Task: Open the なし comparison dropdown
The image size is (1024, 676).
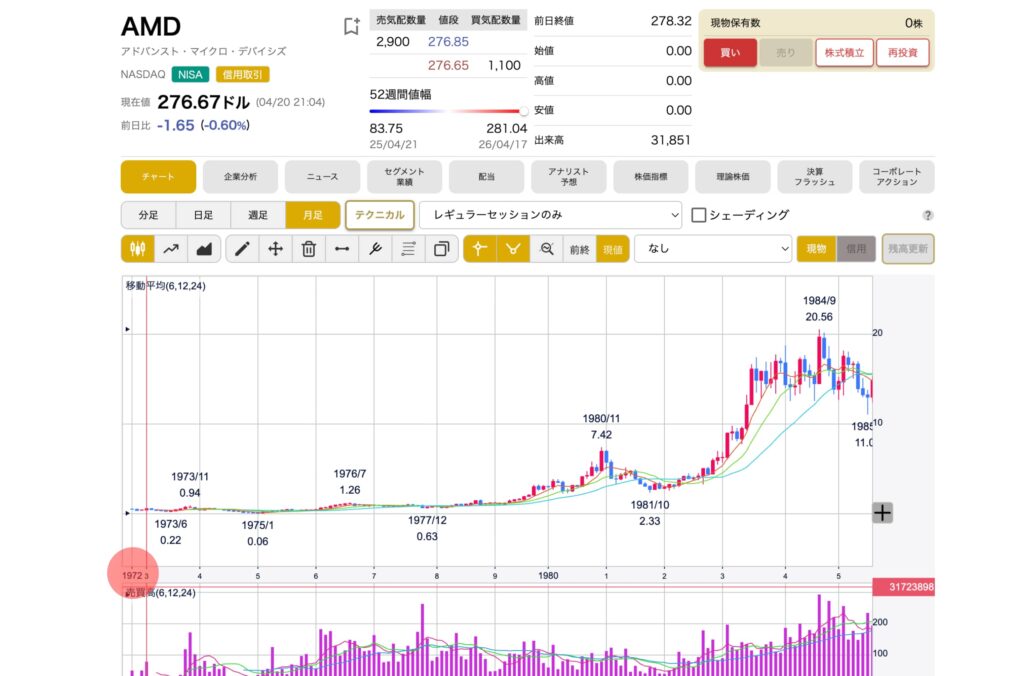Action: pos(712,249)
